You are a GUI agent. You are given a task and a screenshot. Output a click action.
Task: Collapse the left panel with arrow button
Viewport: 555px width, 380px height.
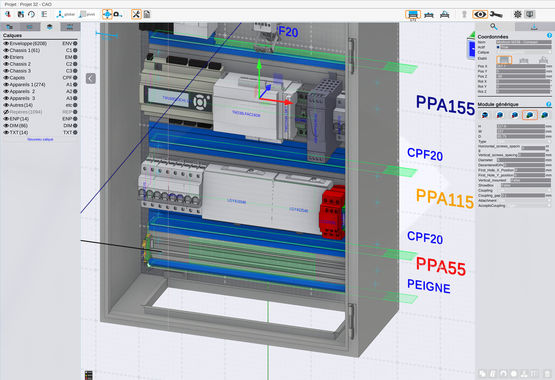click(91, 78)
